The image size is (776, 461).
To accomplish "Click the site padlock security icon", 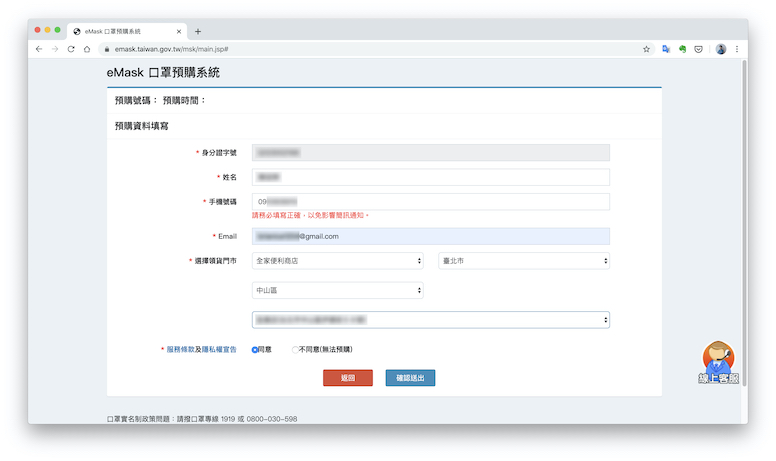I will [106, 49].
